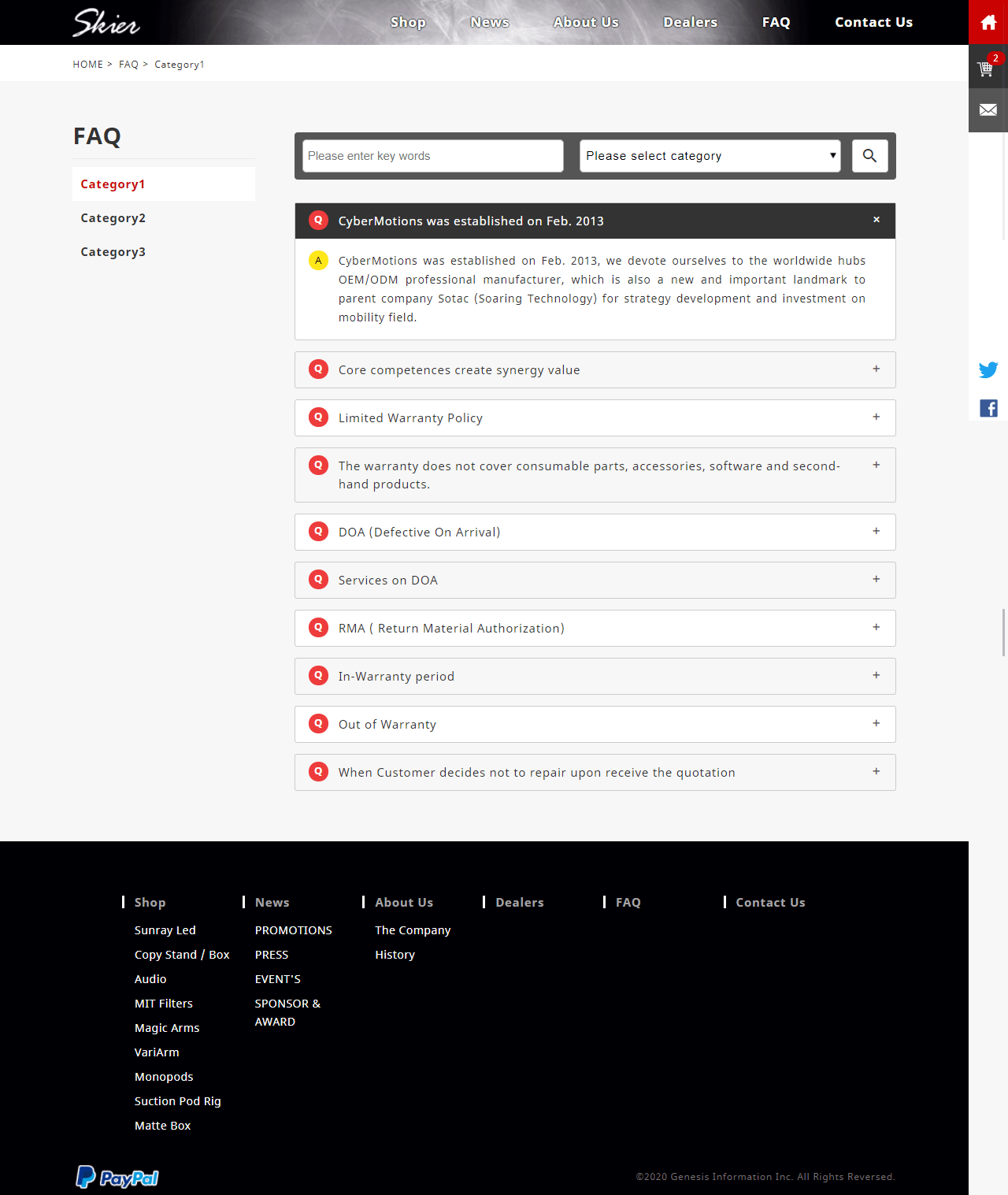The width and height of the screenshot is (1008, 1195).
Task: Open Dealers in the top navigation
Action: pyautogui.click(x=691, y=22)
